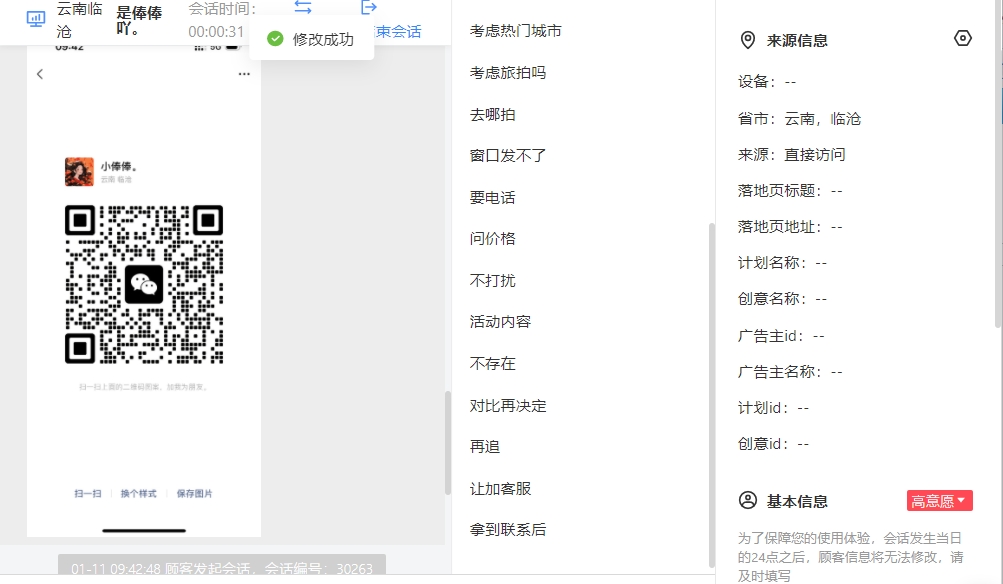Click the 创意名称 row
The width and height of the screenshot is (1003, 584).
tap(782, 299)
